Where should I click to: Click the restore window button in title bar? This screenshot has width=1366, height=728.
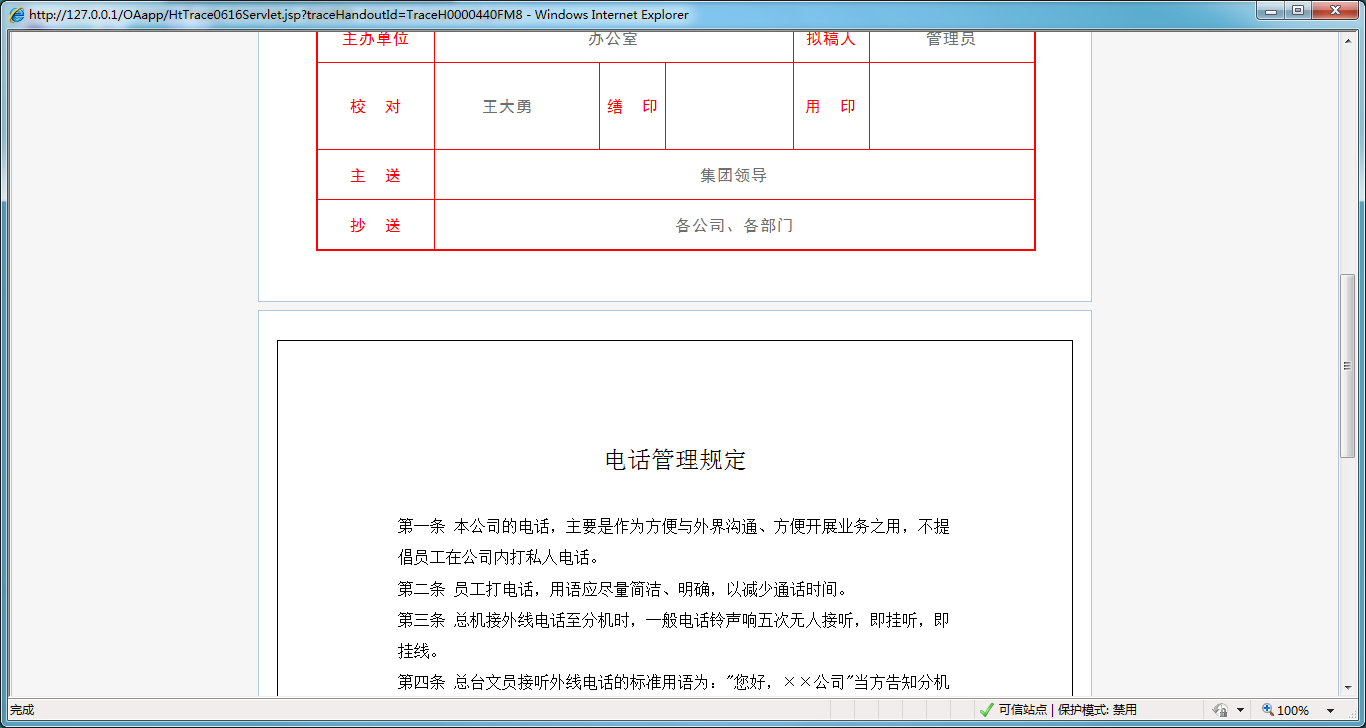point(1297,11)
